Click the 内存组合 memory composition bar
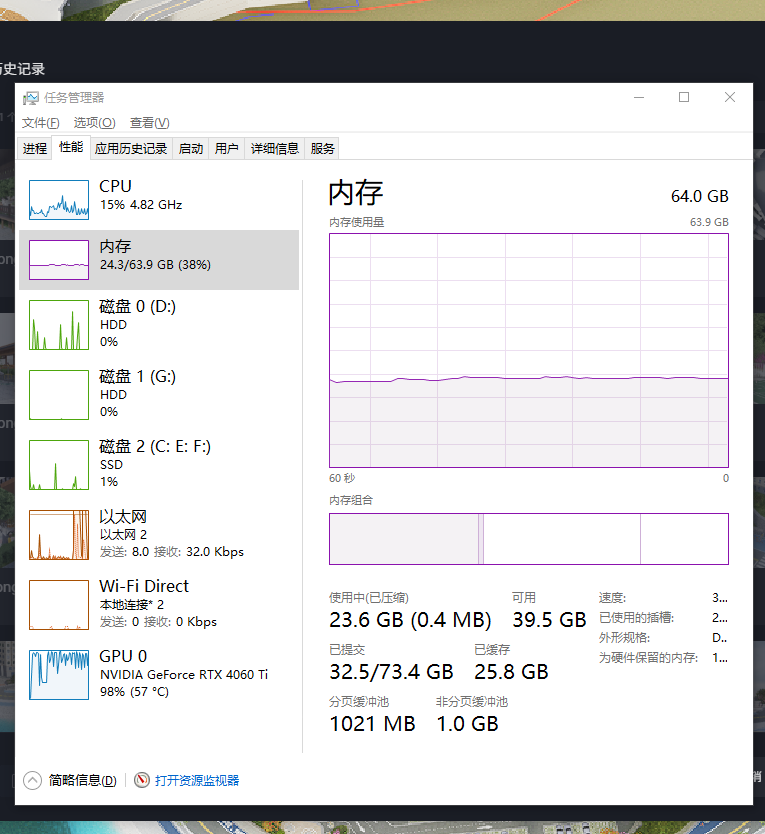 point(528,538)
